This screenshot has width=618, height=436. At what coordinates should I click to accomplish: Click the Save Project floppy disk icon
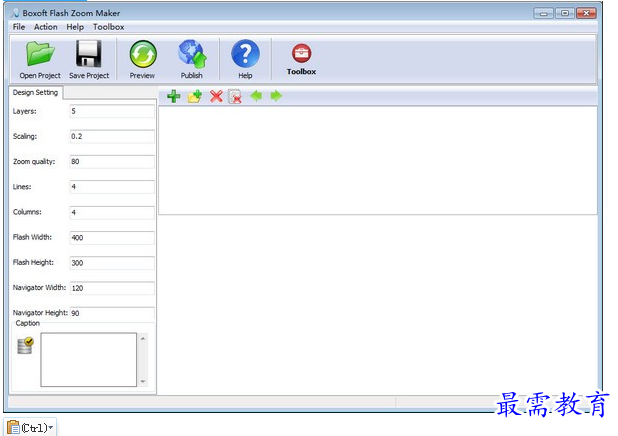click(89, 54)
